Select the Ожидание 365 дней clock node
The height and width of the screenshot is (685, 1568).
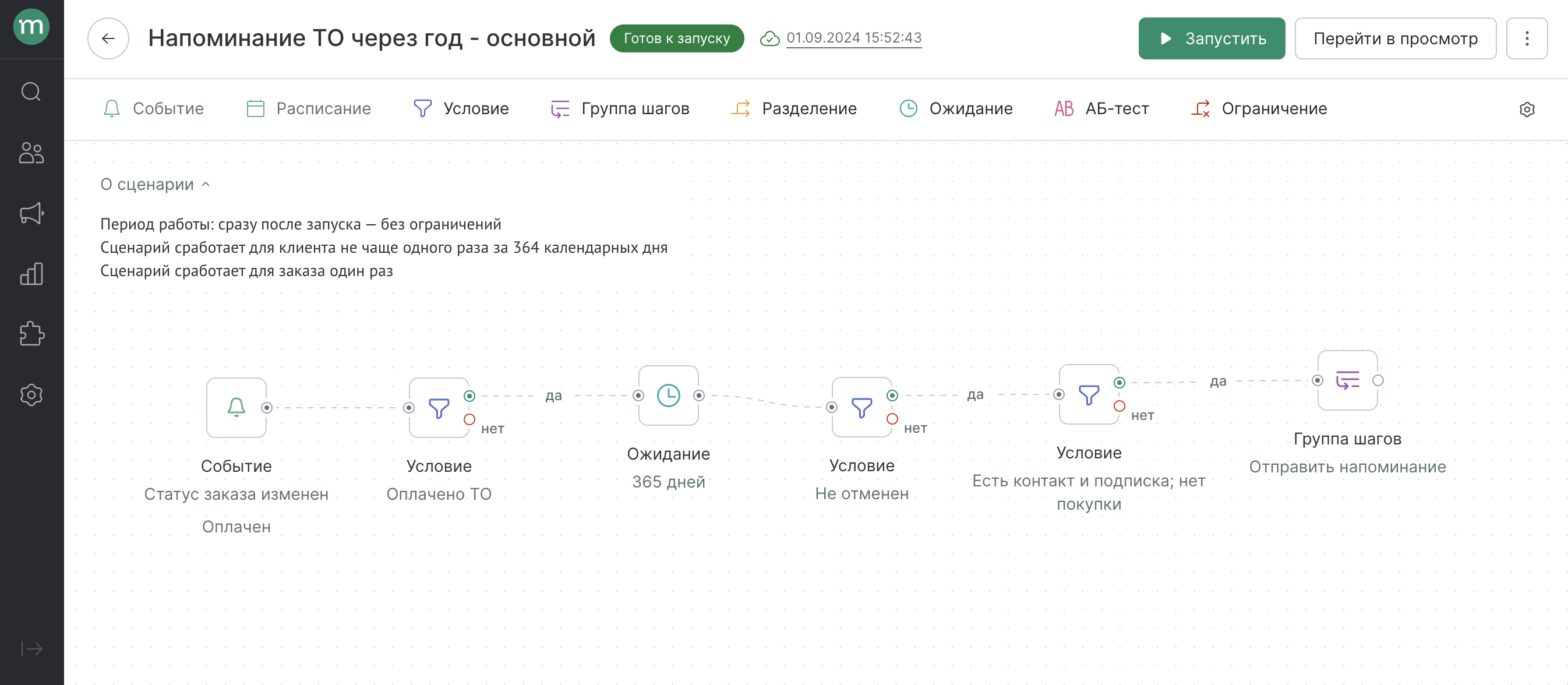tap(668, 395)
